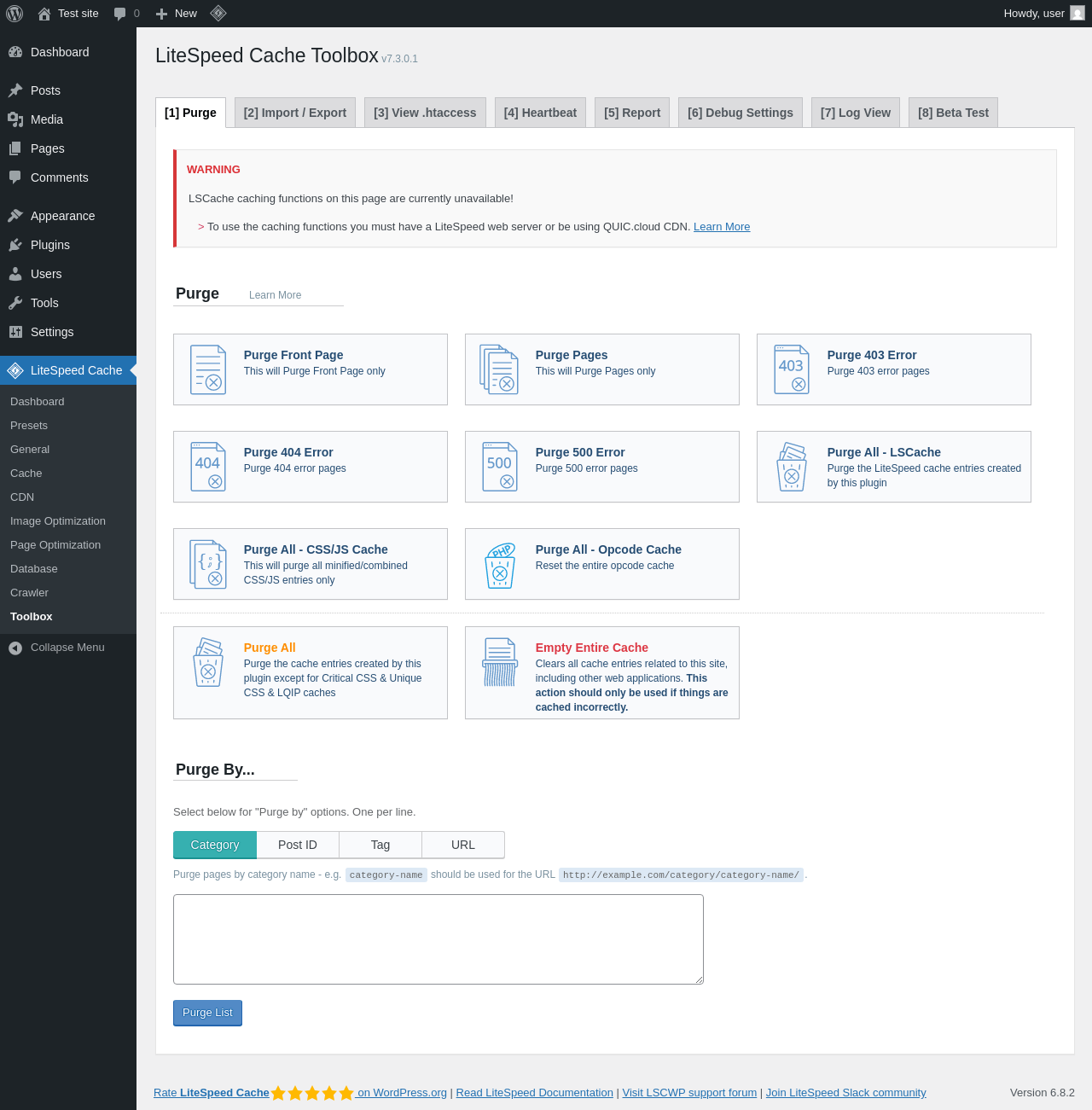Viewport: 1092px width, 1110px height.
Task: Click the Purge Front Page document icon
Action: [x=208, y=369]
